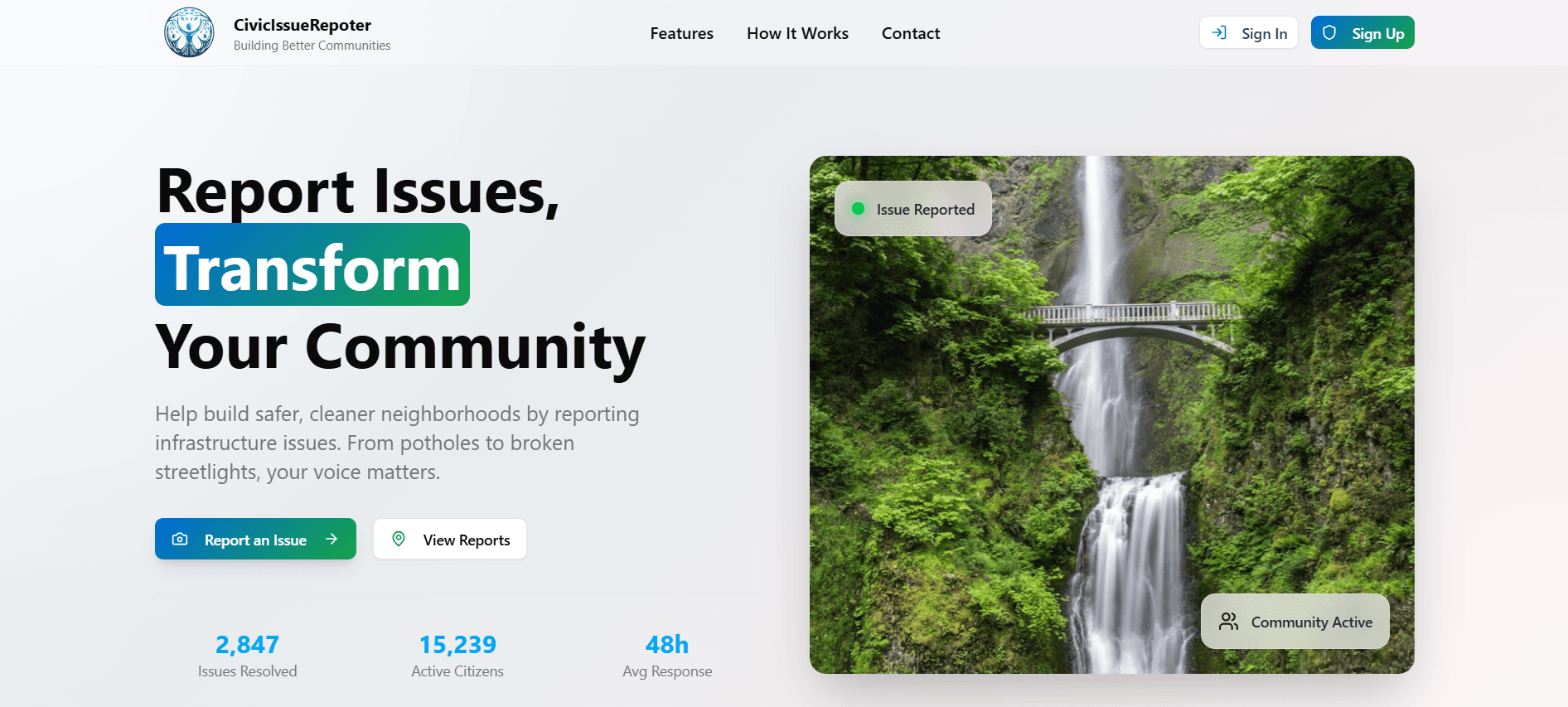Viewport: 1568px width, 707px height.
Task: Click the map pin icon on View Reports
Action: click(399, 540)
